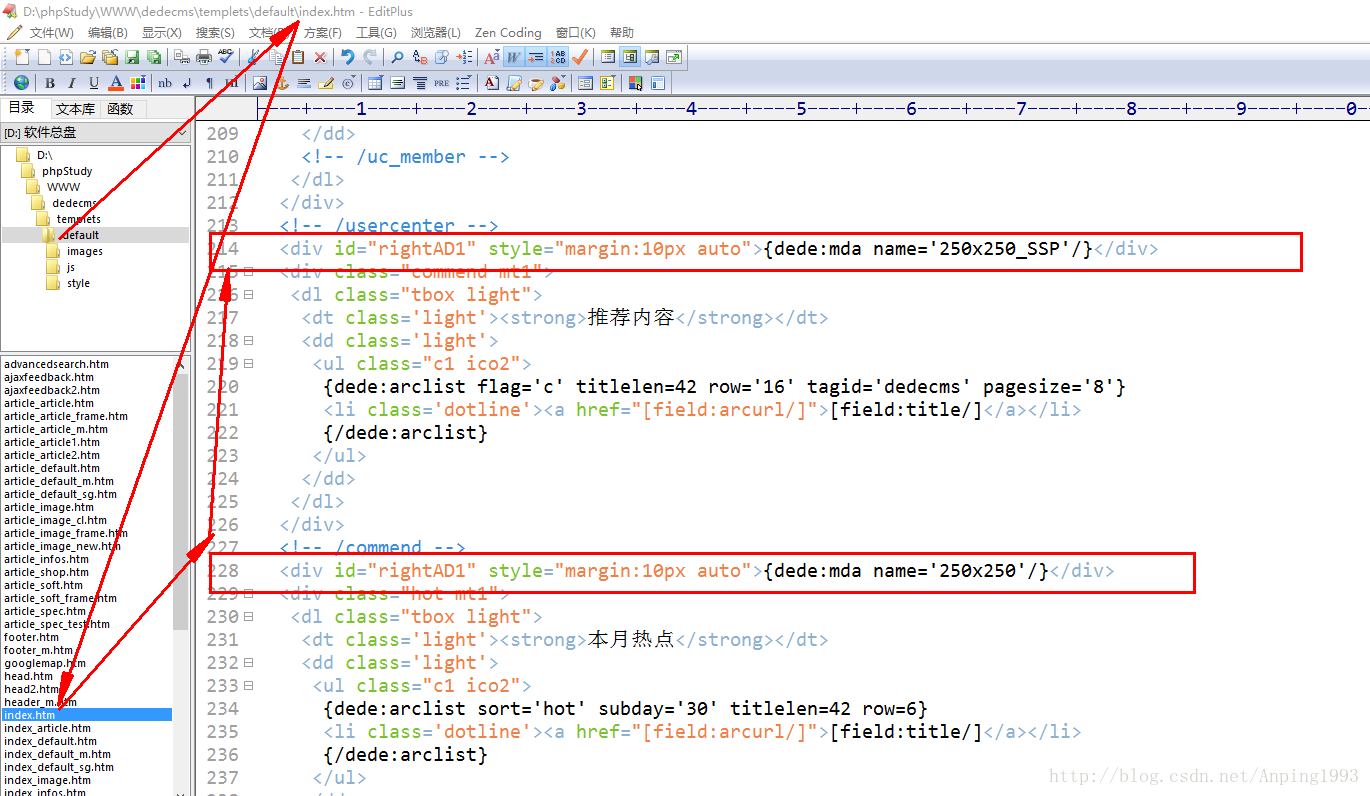Insert Image tag icon

[260, 83]
